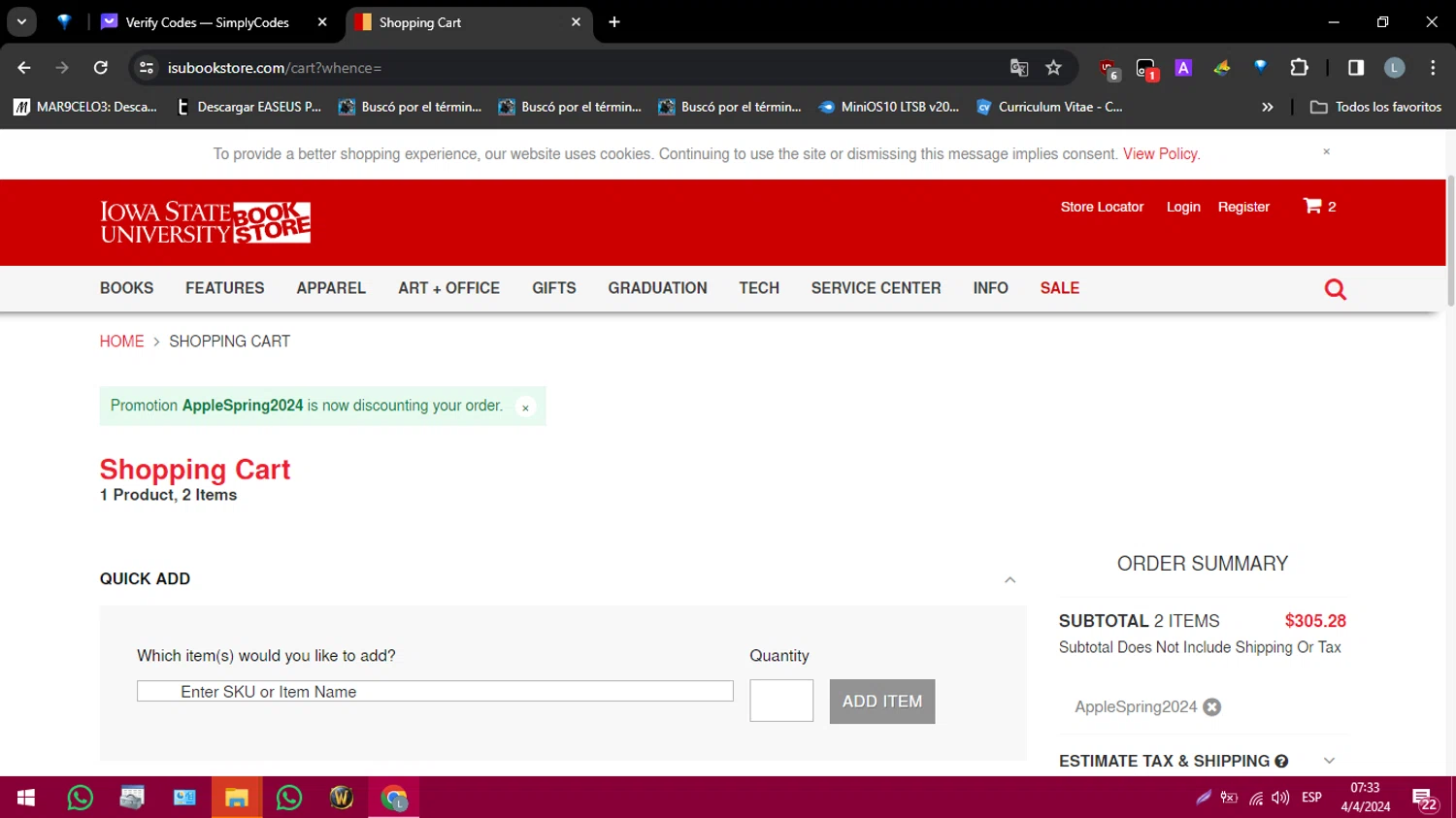This screenshot has height=818, width=1456.
Task: Open the Windows Start menu
Action: (26, 798)
